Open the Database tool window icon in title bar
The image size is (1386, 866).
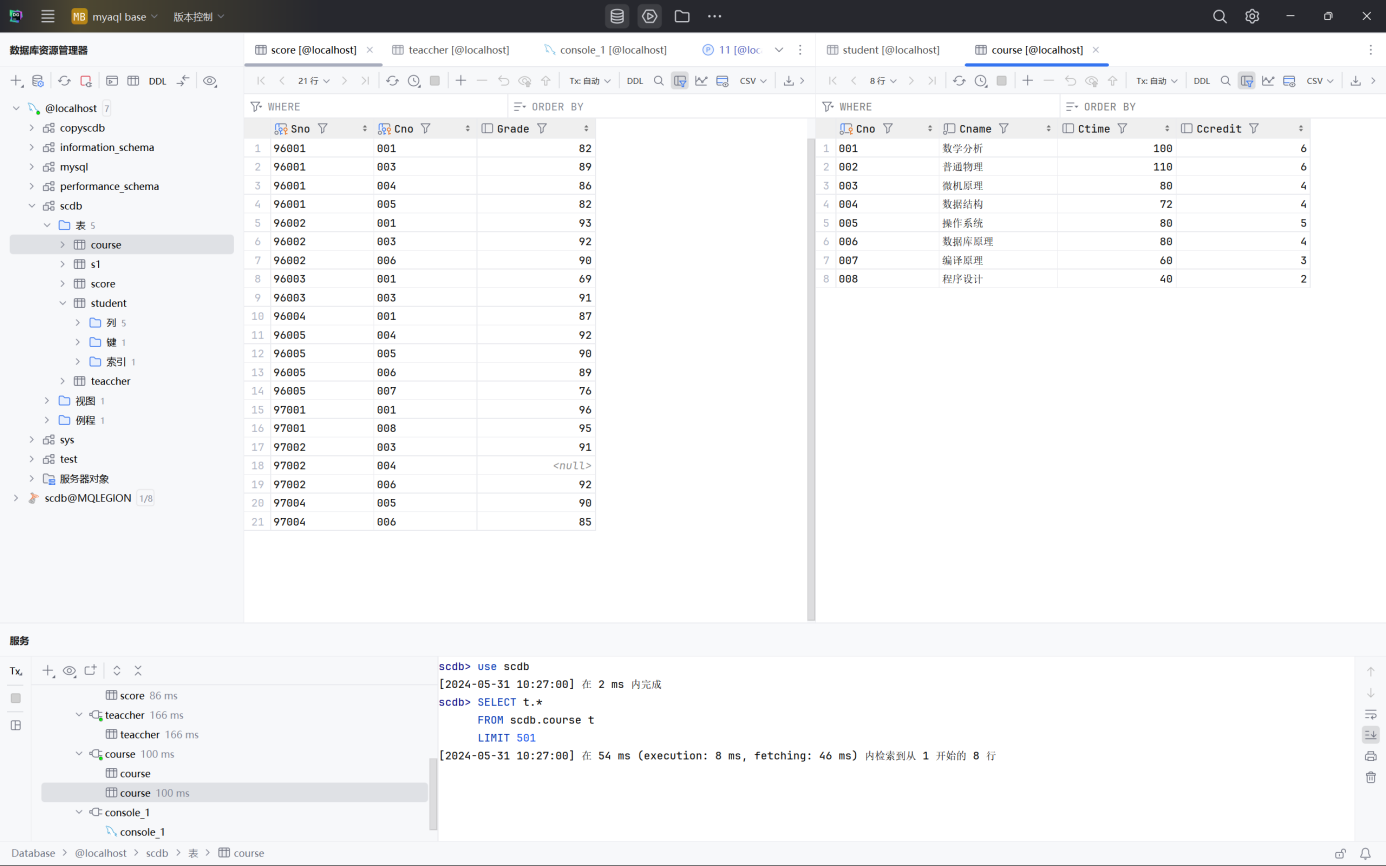pyautogui.click(x=617, y=16)
